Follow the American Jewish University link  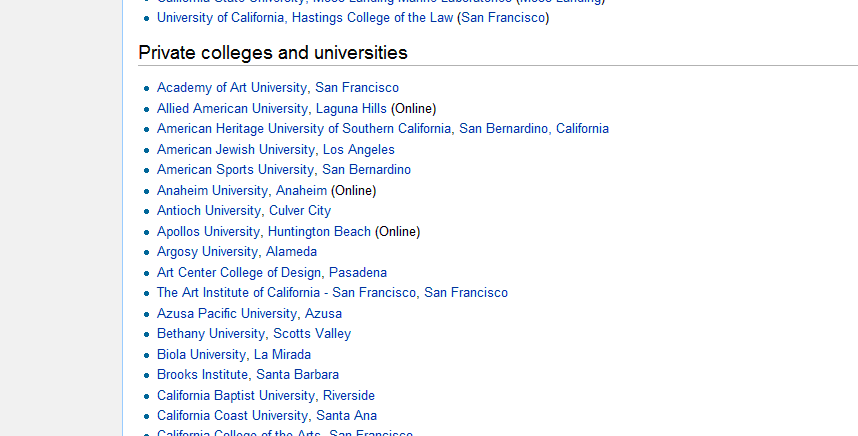click(x=236, y=150)
